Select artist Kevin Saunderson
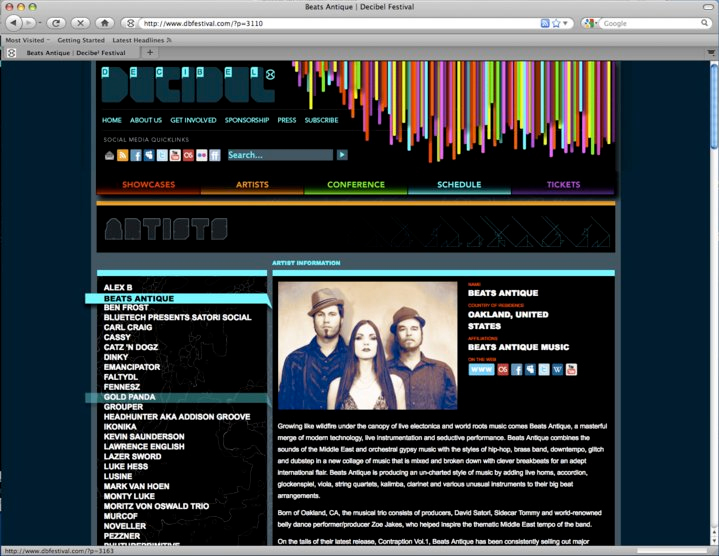 (x=144, y=437)
